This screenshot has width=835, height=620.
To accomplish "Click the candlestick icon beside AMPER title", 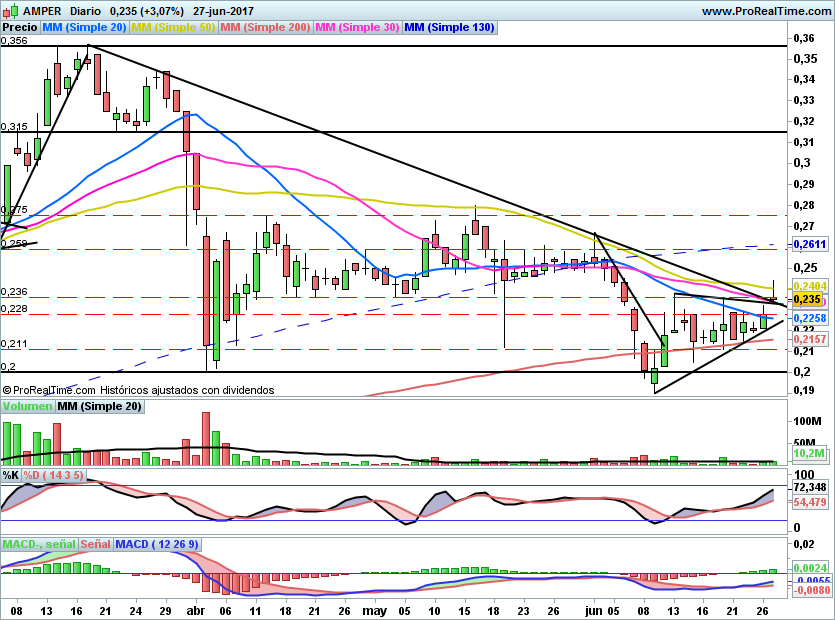I will [11, 11].
